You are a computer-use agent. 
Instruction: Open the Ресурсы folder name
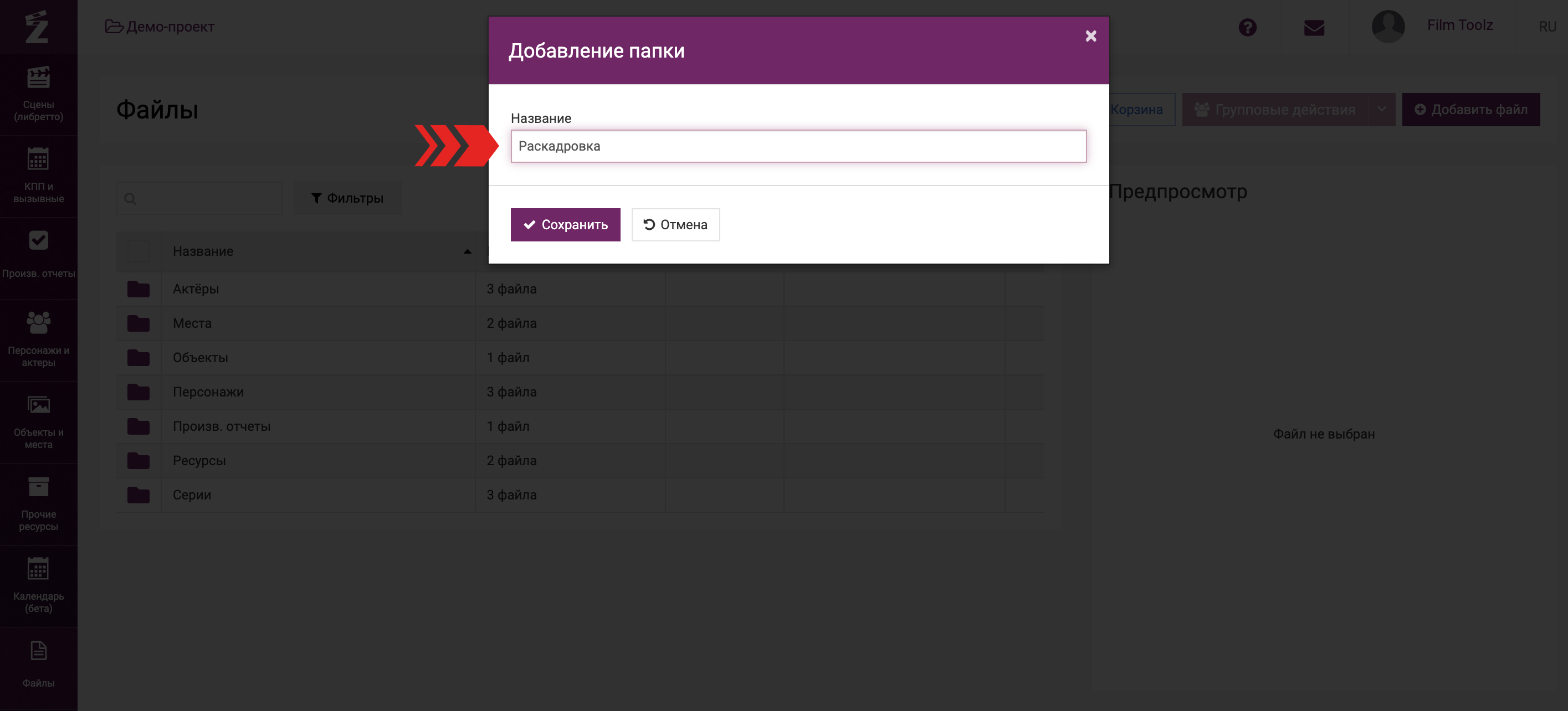coord(199,461)
